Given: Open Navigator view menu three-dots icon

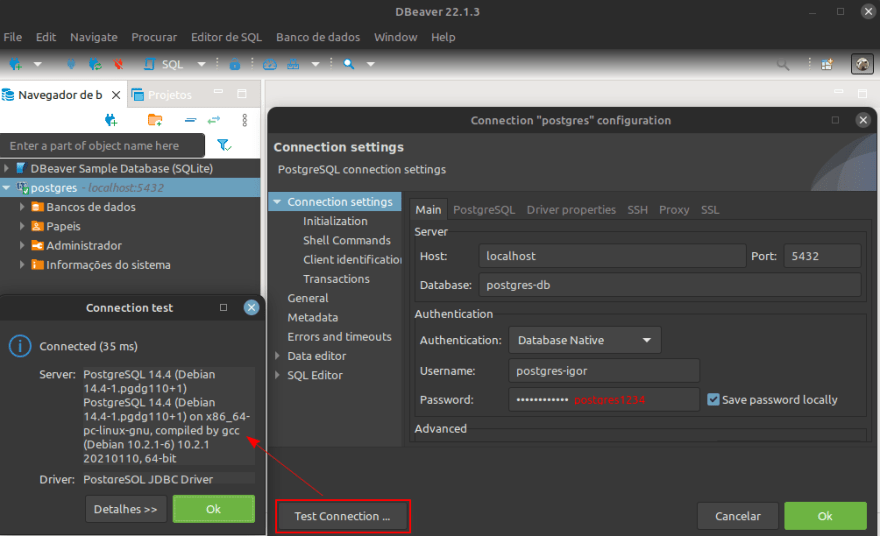Looking at the screenshot, I should tap(244, 120).
